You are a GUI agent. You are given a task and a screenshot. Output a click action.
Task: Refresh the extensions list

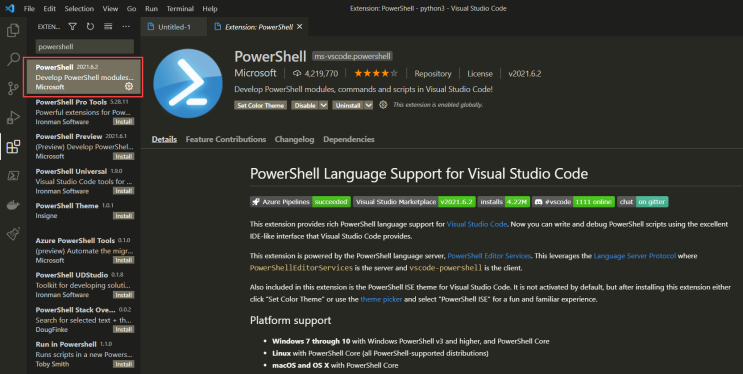[90, 27]
